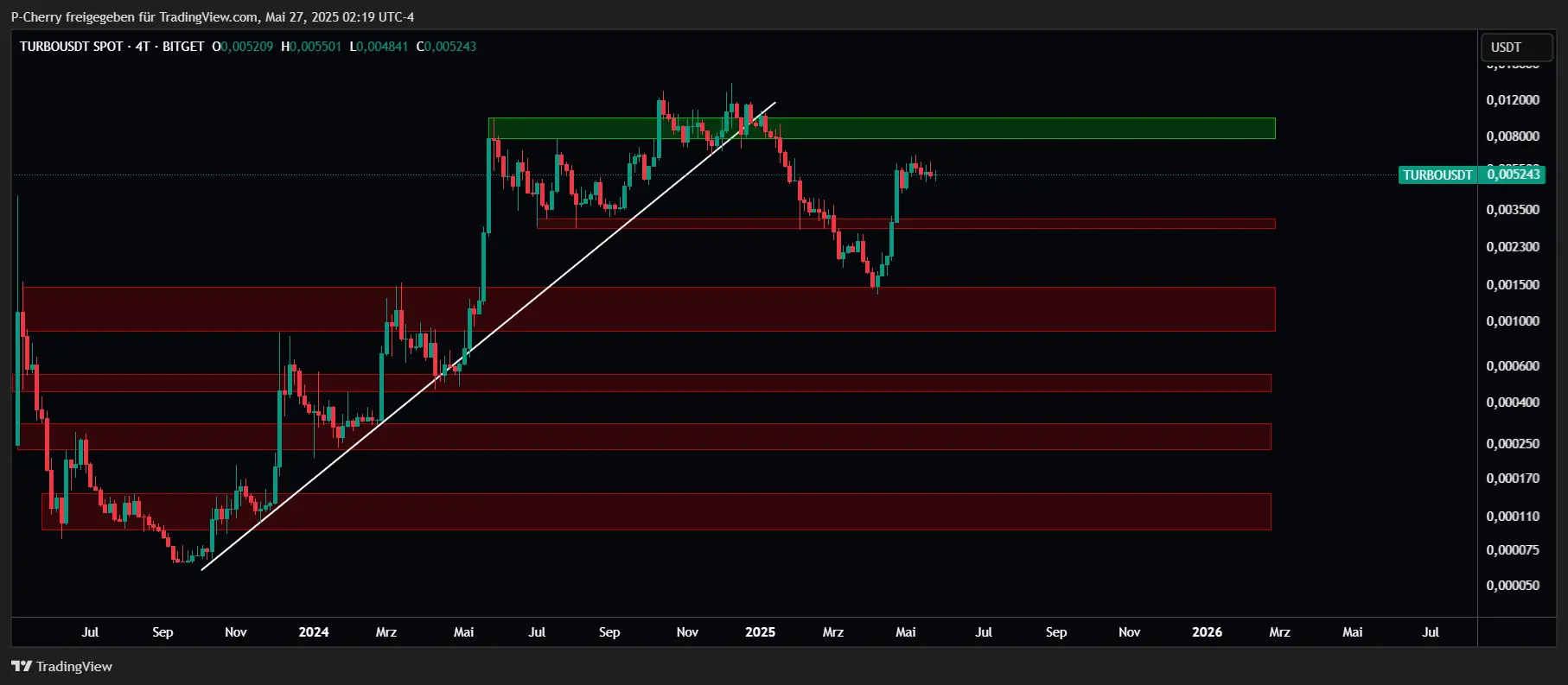Click the 0,012000 price axis label
This screenshot has width=1568, height=685.
(1513, 100)
